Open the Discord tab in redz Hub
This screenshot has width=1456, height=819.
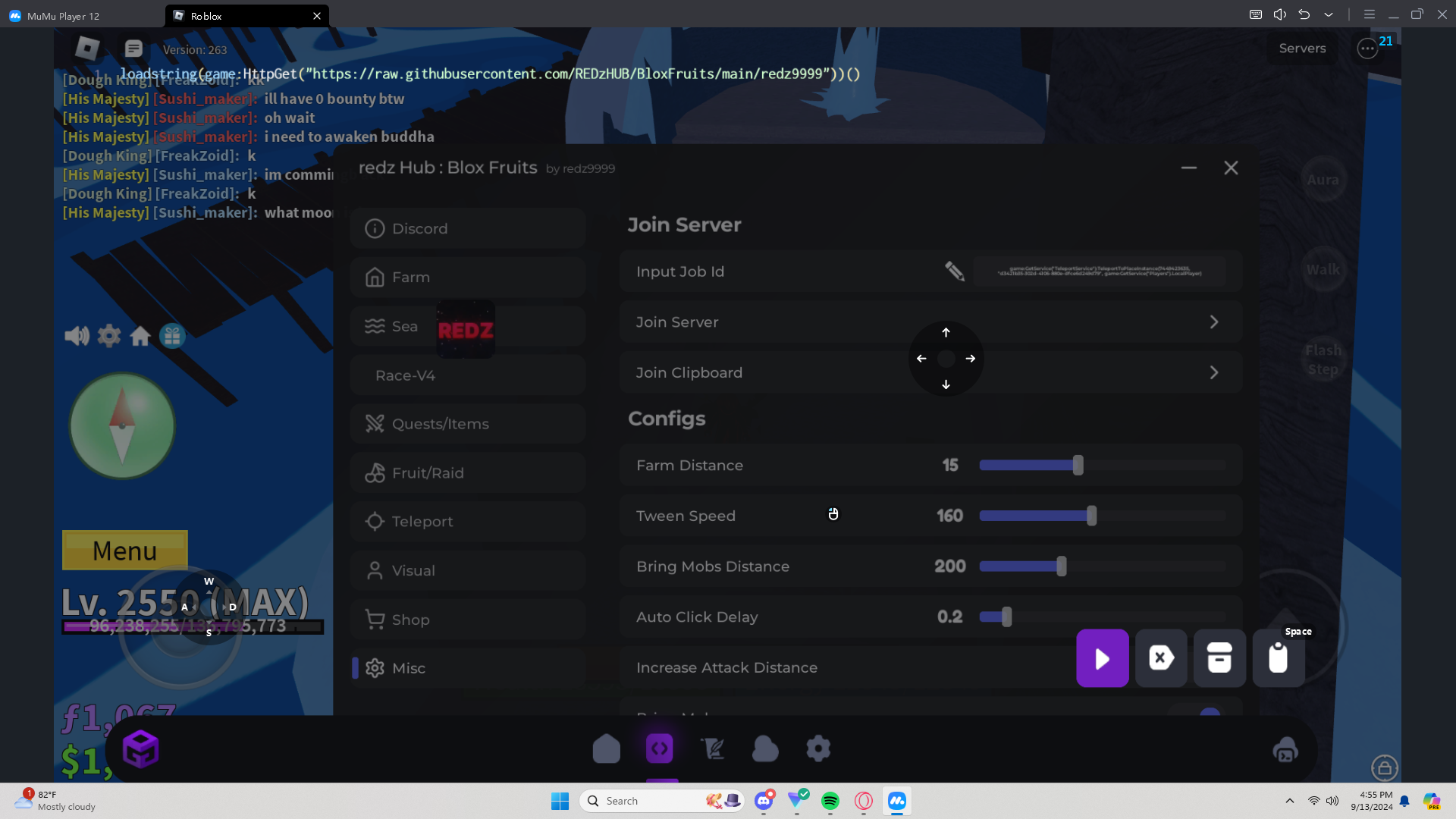468,228
